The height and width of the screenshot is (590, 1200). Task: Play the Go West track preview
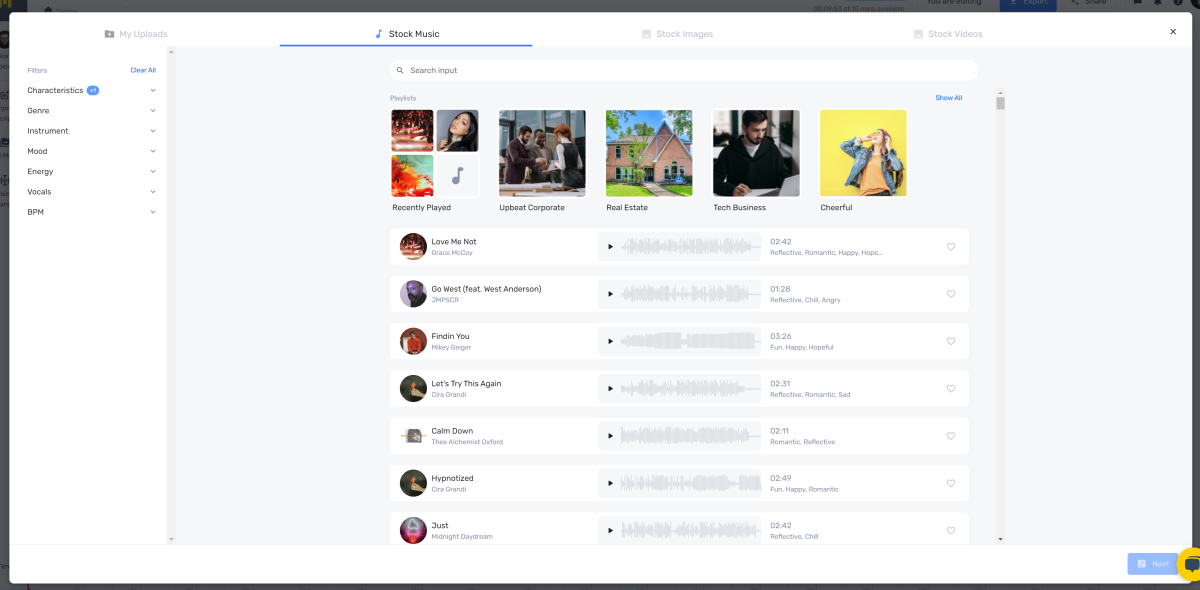pos(610,294)
